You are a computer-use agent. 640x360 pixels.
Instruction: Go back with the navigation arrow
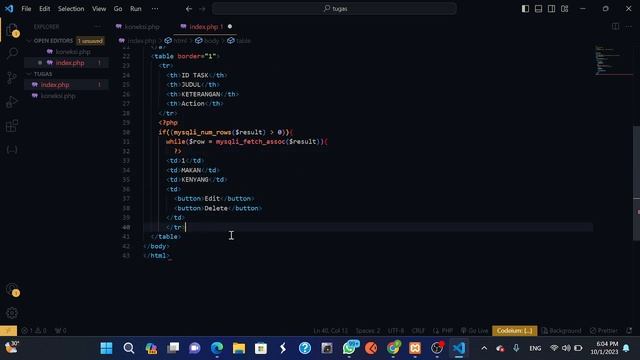(189, 9)
